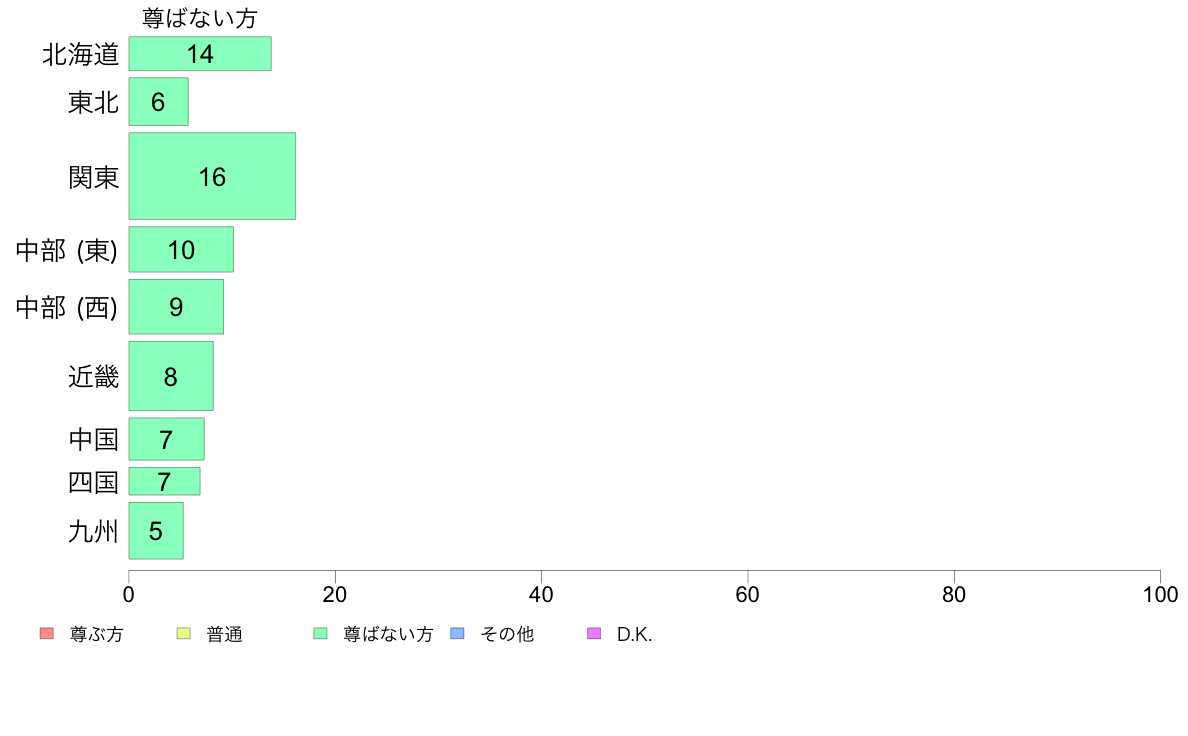1188x736 pixels.
Task: Select the 関東 bar showing 16
Action: click(x=212, y=177)
